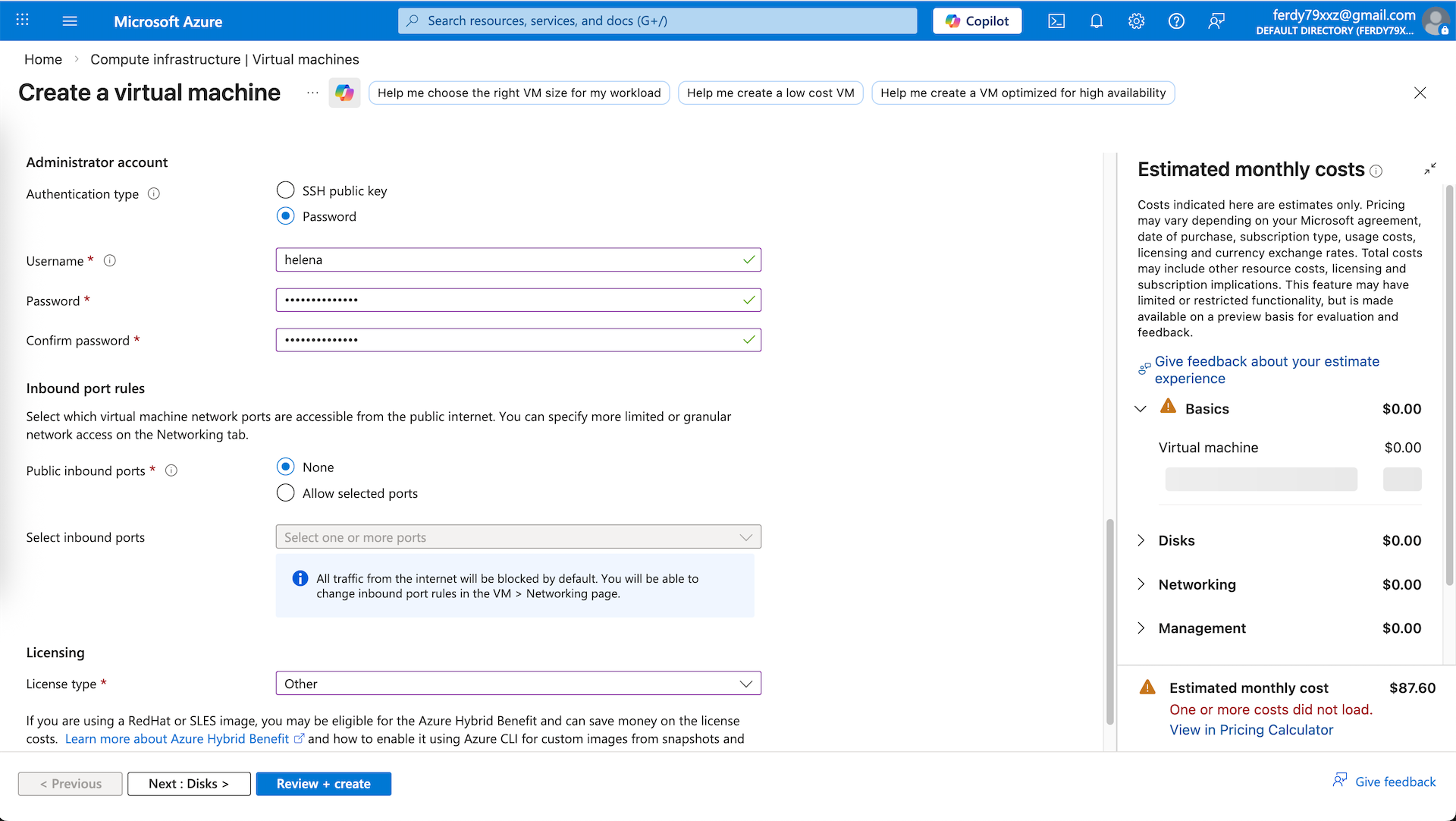This screenshot has height=821, width=1456.
Task: Open portal settings gear
Action: [x=1136, y=21]
